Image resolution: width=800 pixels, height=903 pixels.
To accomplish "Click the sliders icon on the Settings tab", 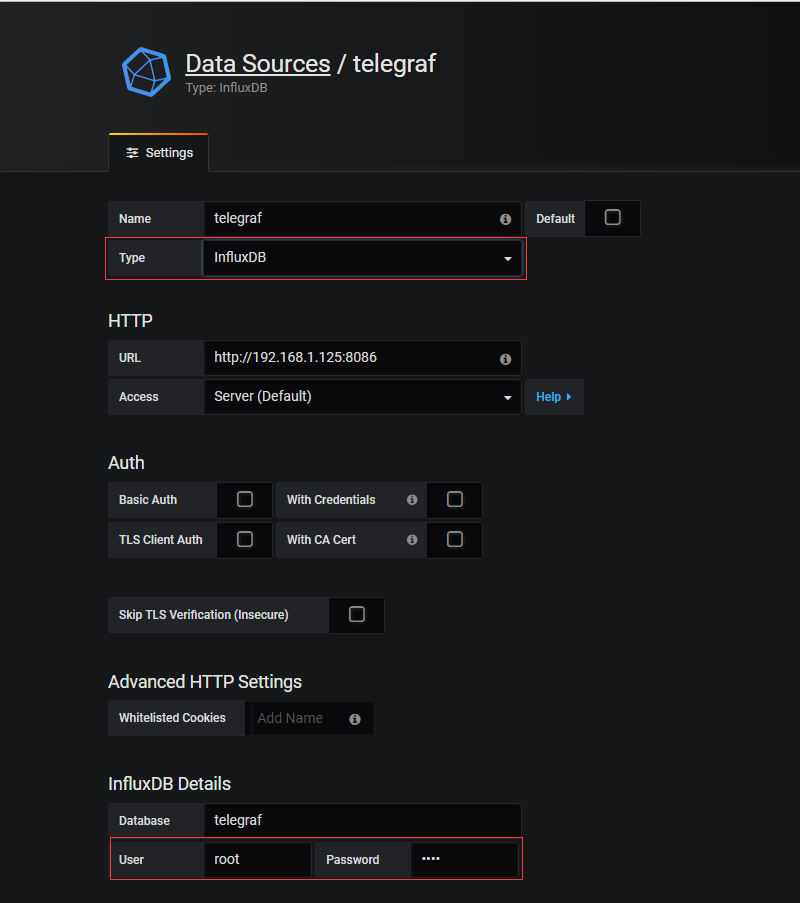I will coord(132,152).
